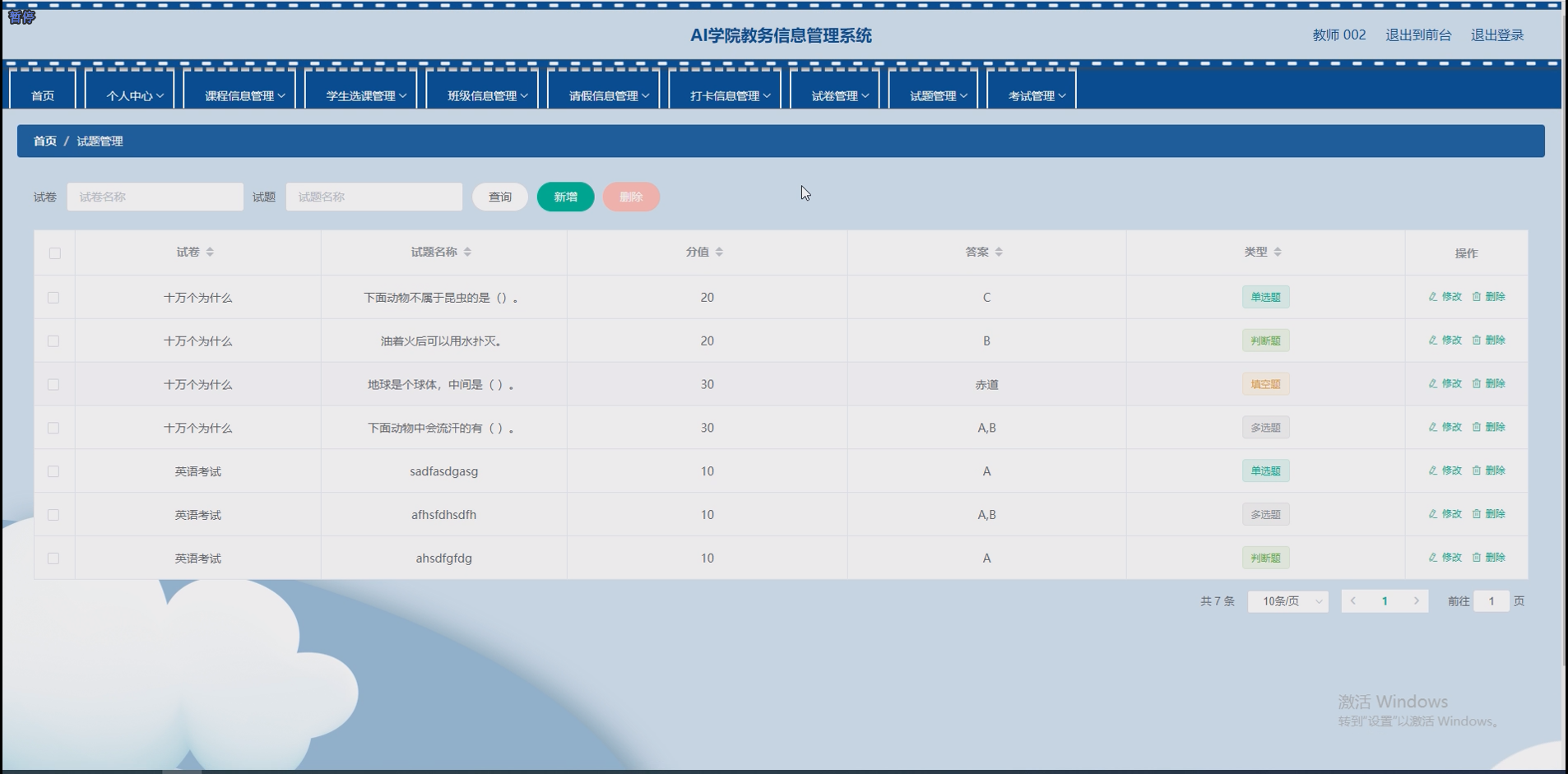This screenshot has height=774, width=1568.
Task: Check the row 油着火后可以用水扑灭
Action: click(53, 341)
